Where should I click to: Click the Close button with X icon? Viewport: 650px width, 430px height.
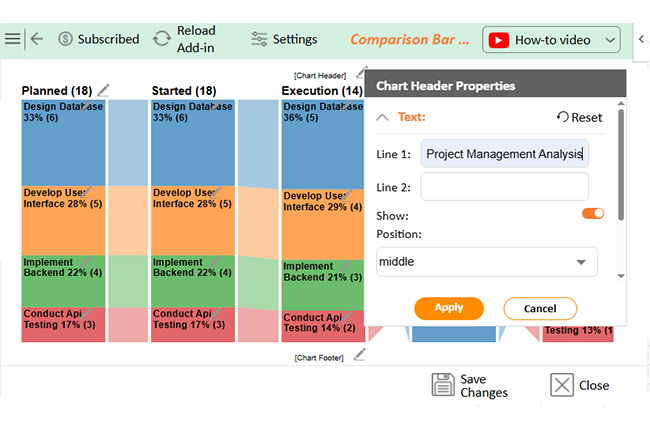click(580, 385)
